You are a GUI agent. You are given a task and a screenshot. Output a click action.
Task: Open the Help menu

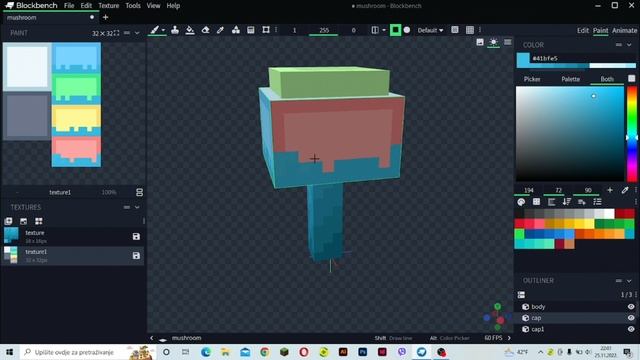[173, 6]
